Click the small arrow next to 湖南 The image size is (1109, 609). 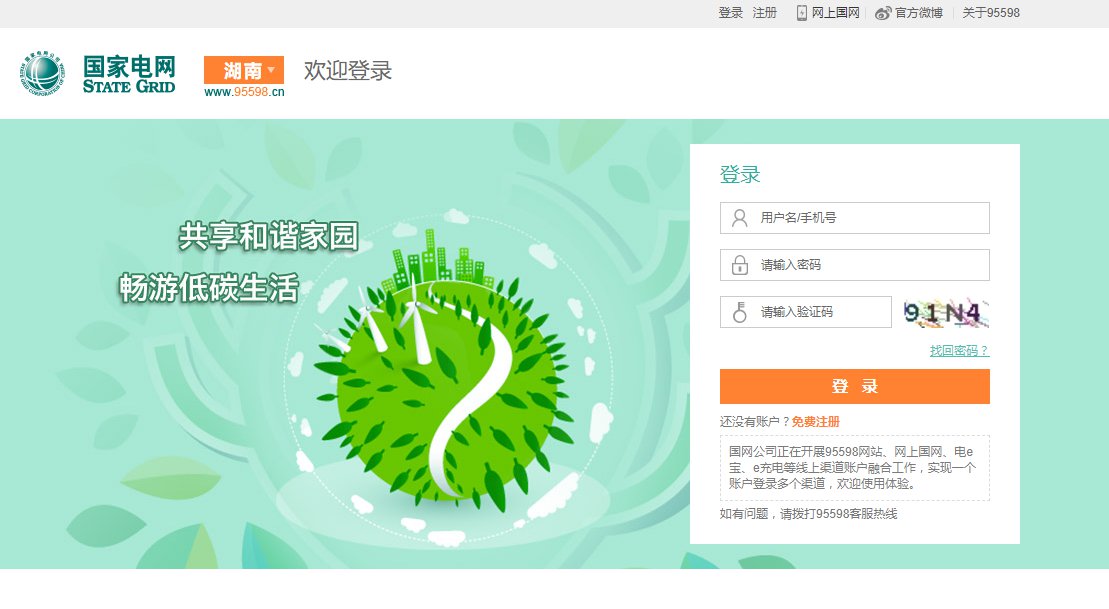coord(271,69)
